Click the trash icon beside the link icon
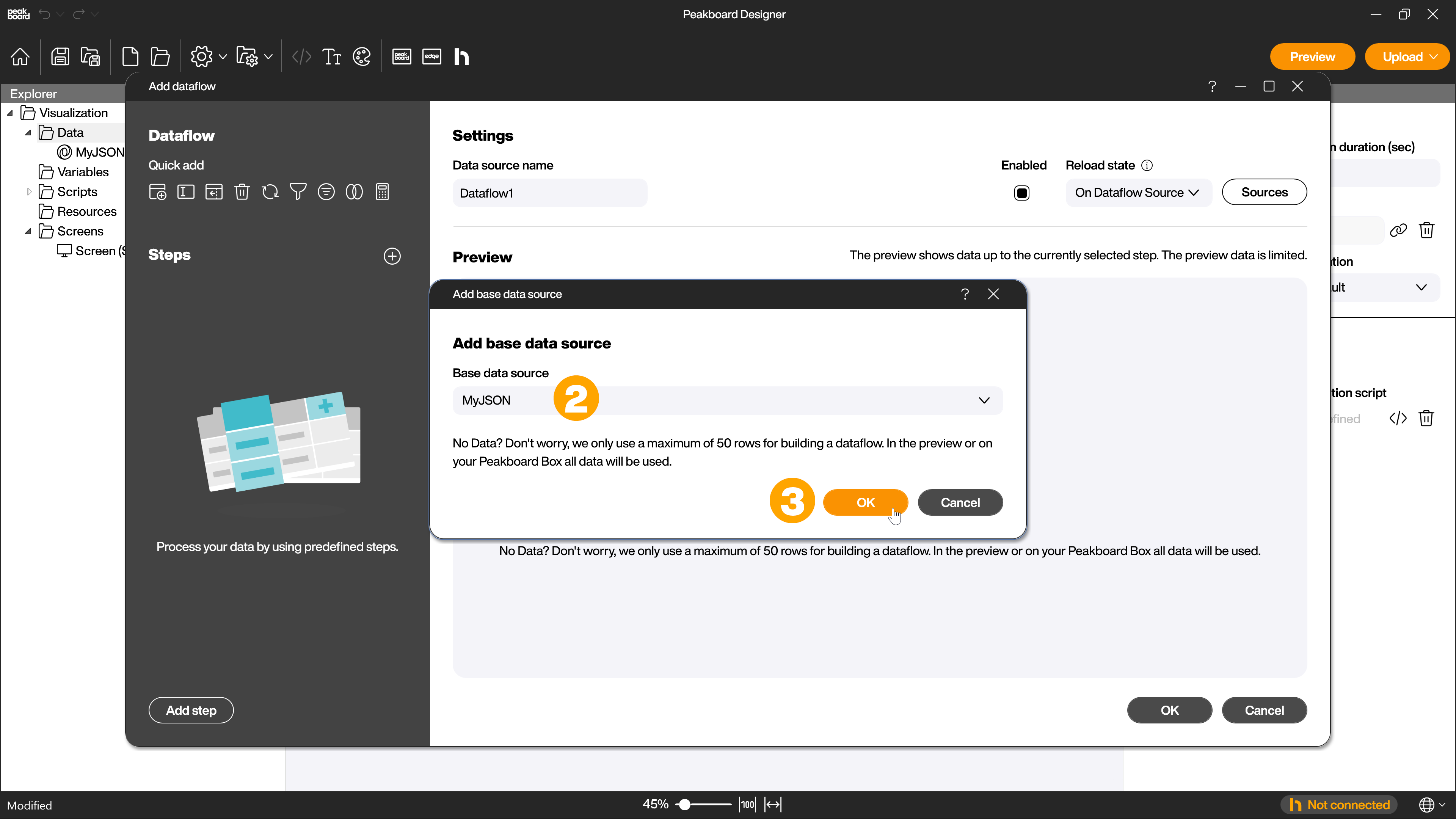This screenshot has height=819, width=1456. click(x=1426, y=230)
